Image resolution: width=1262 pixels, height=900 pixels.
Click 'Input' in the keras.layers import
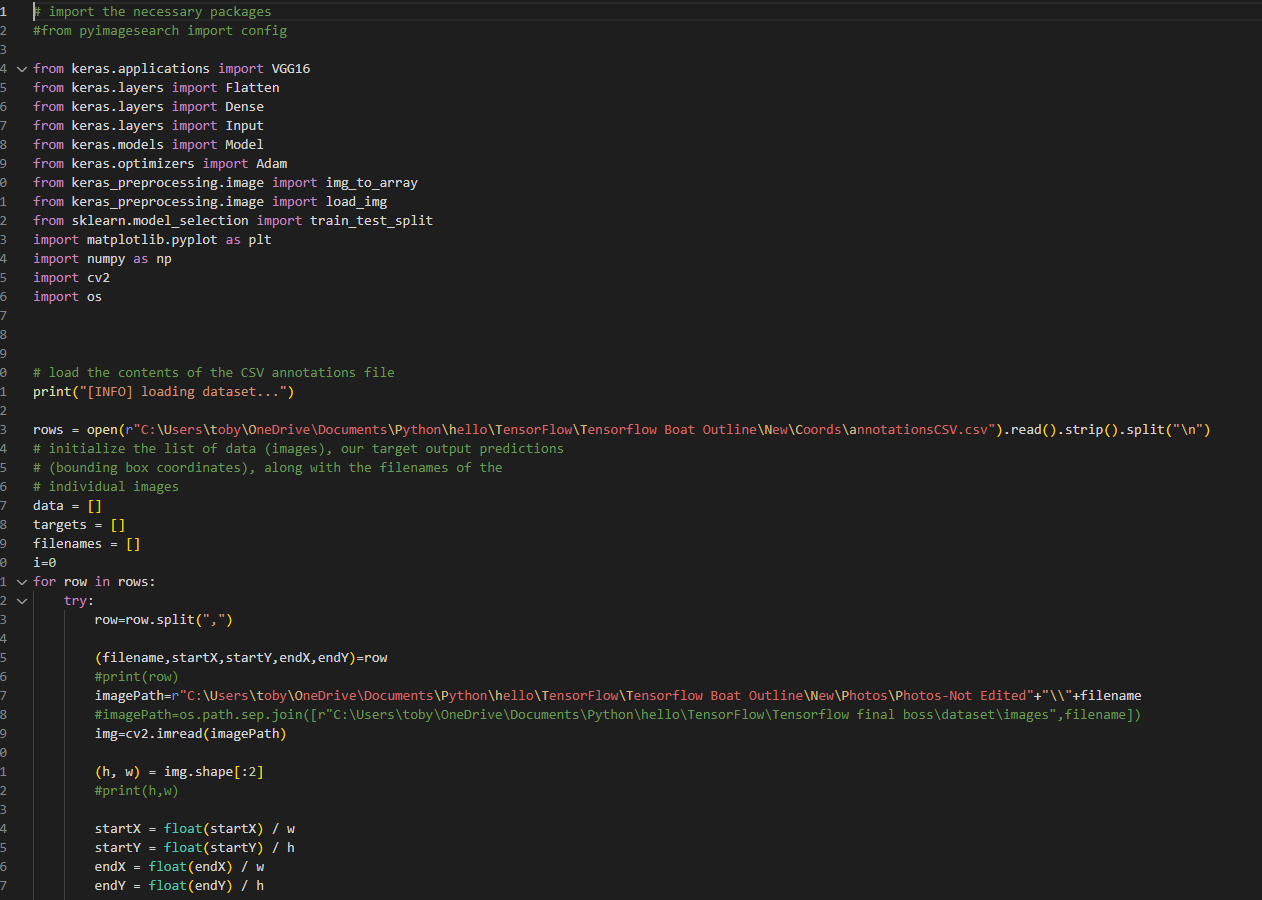click(244, 126)
